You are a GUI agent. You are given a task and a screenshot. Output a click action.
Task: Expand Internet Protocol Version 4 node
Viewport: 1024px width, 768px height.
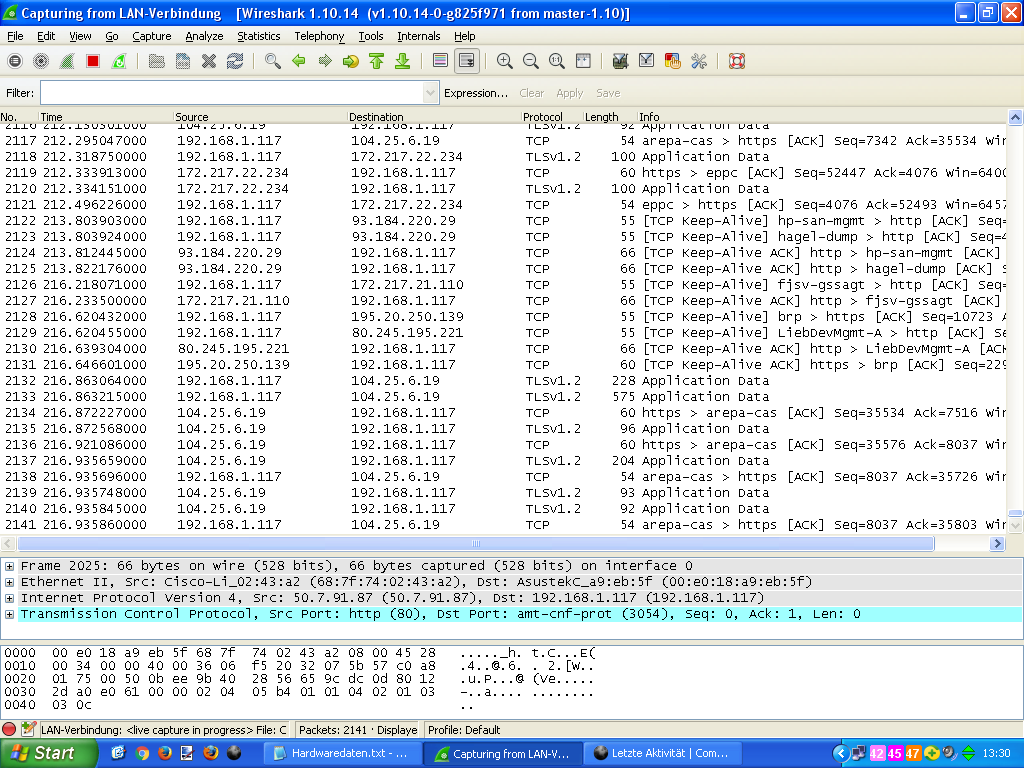[x=9, y=598]
